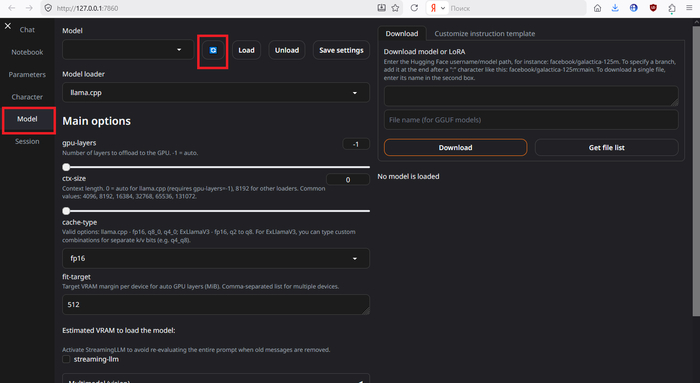Click the Load button
This screenshot has height=383, width=700.
(246, 50)
